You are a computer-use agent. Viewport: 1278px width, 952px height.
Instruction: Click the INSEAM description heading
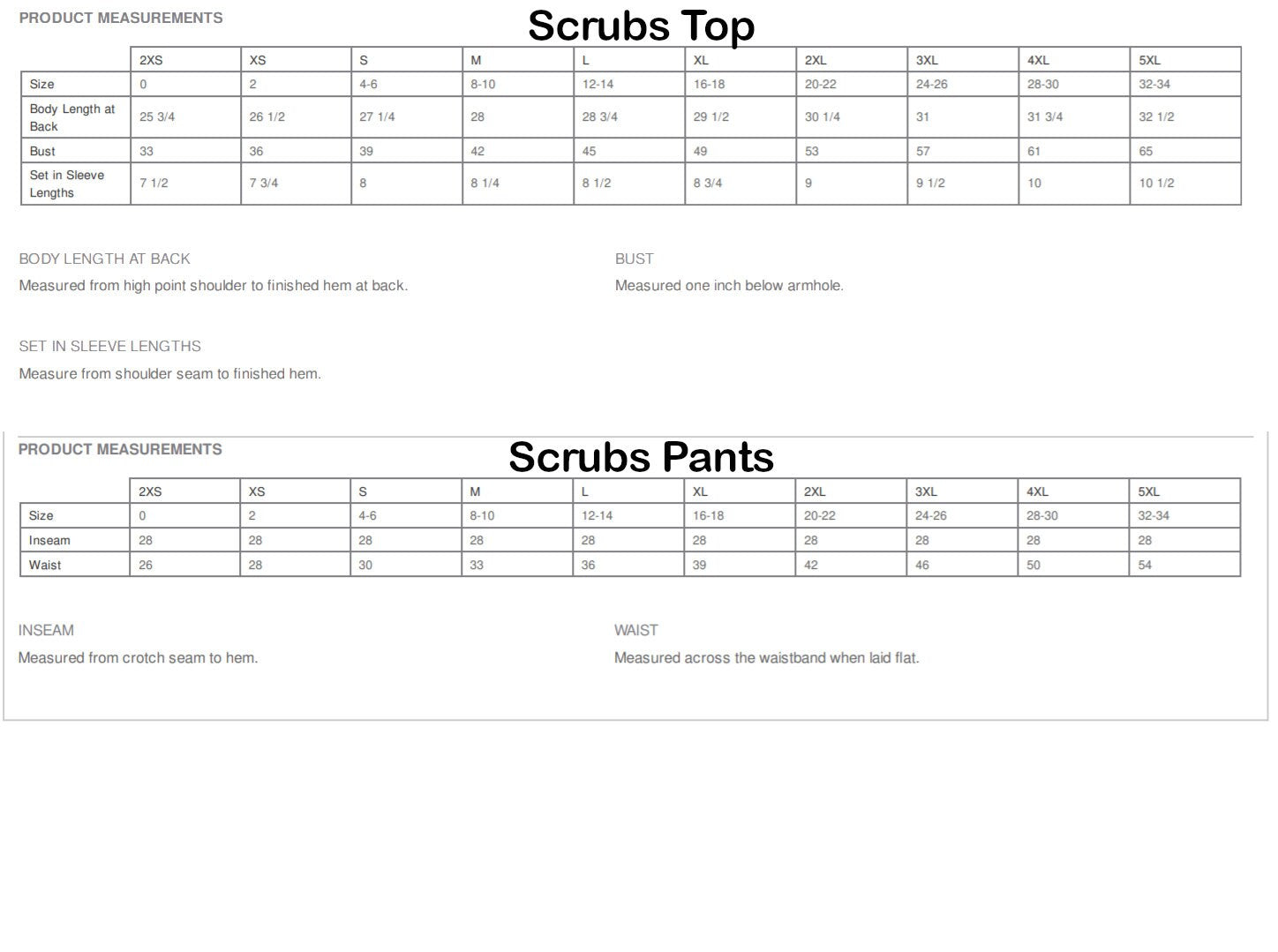click(46, 630)
